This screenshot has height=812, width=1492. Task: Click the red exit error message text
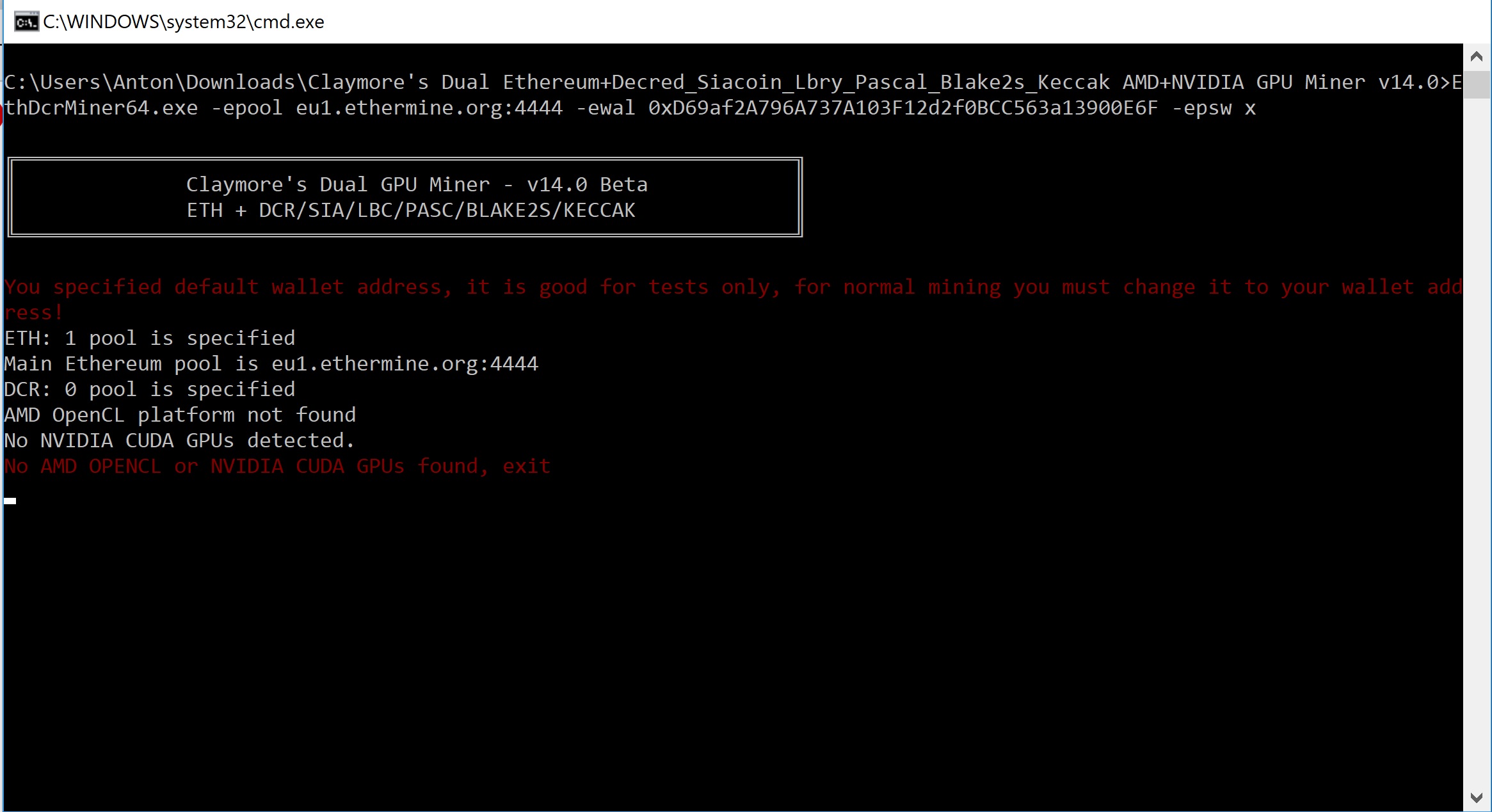pyautogui.click(x=277, y=466)
